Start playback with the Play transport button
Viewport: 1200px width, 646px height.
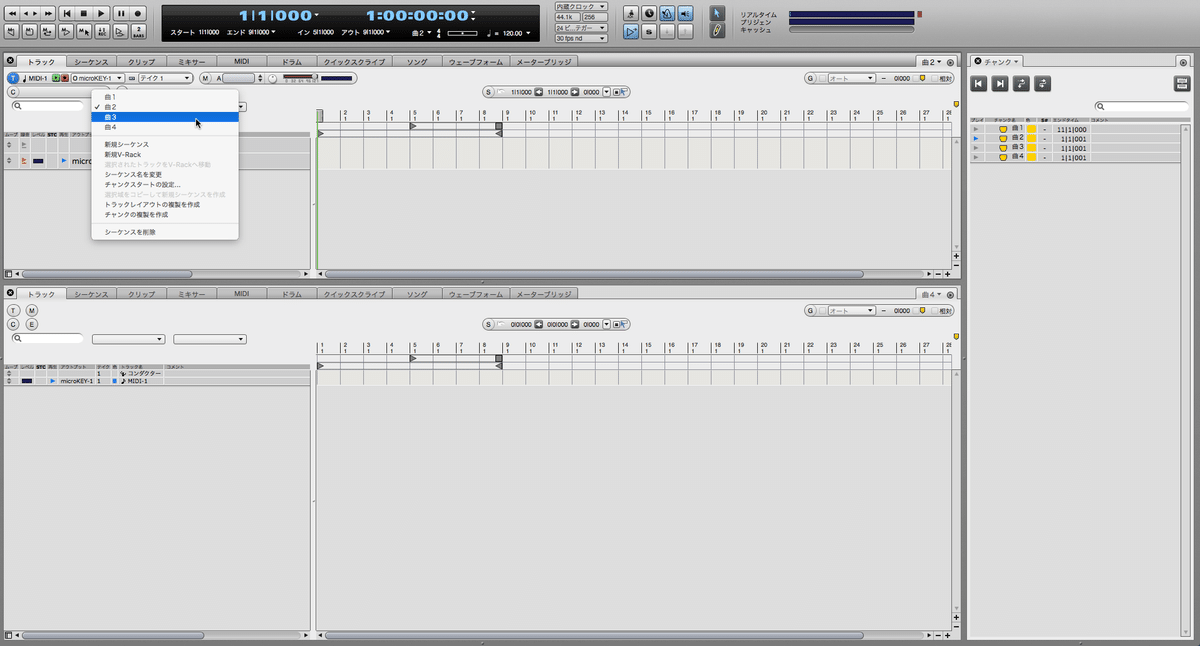(x=101, y=13)
